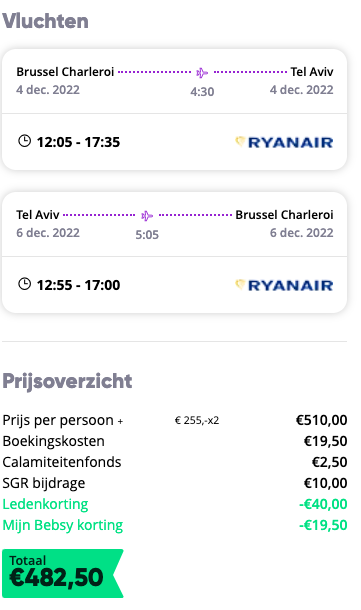
Task: Click the airplane icon on return flight
Action: [x=147, y=216]
